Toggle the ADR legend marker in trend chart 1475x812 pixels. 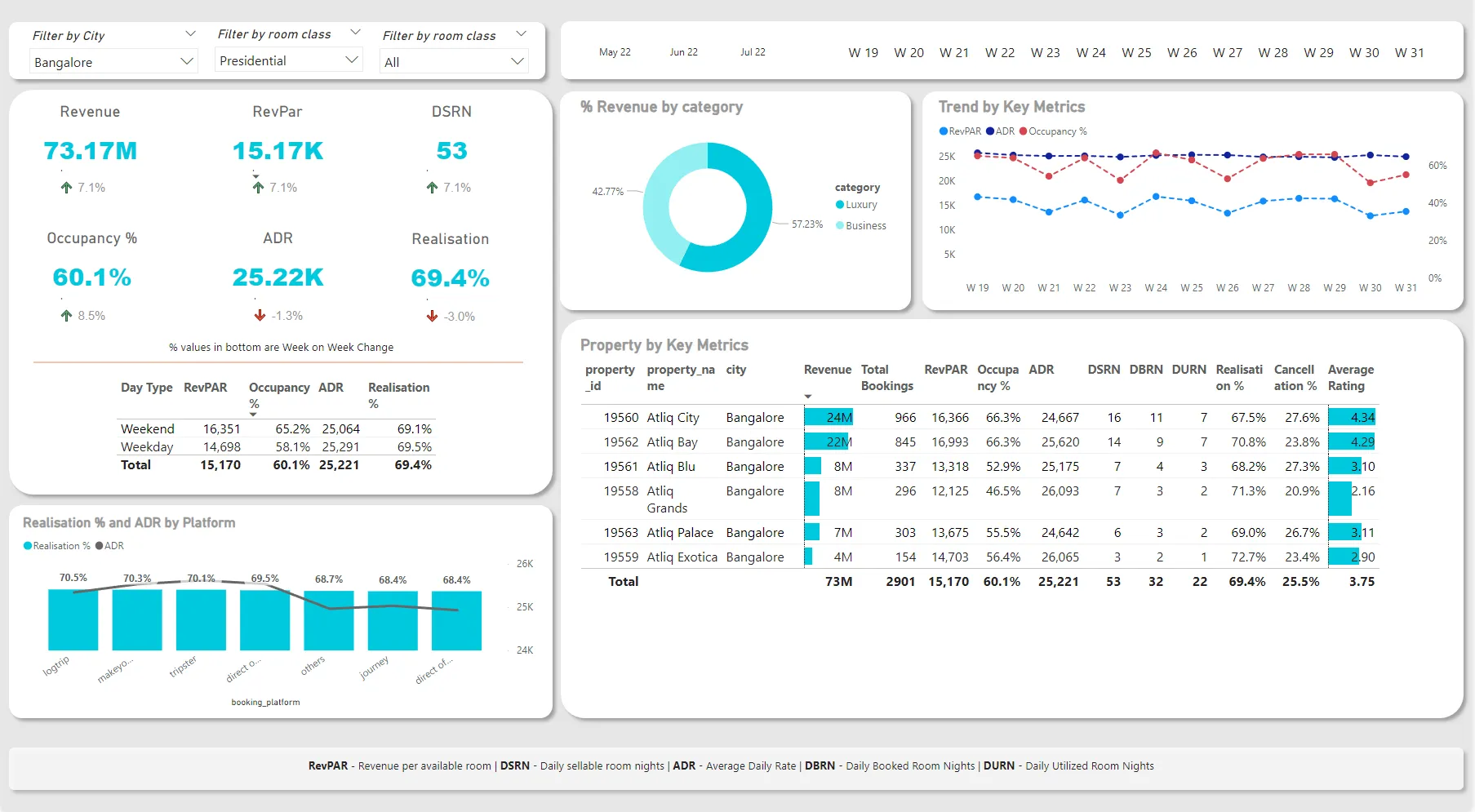pyautogui.click(x=990, y=131)
